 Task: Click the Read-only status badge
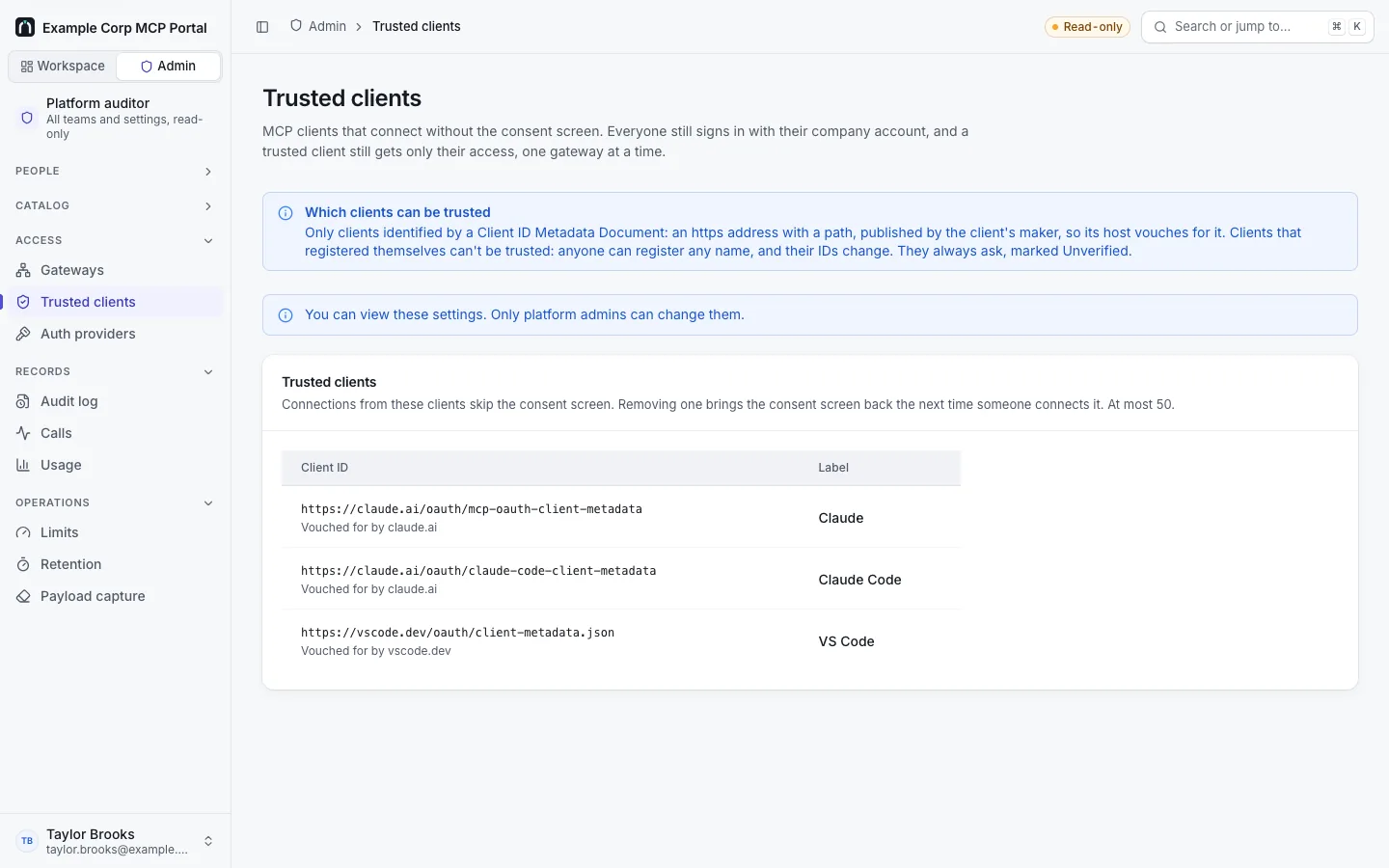[x=1087, y=27]
